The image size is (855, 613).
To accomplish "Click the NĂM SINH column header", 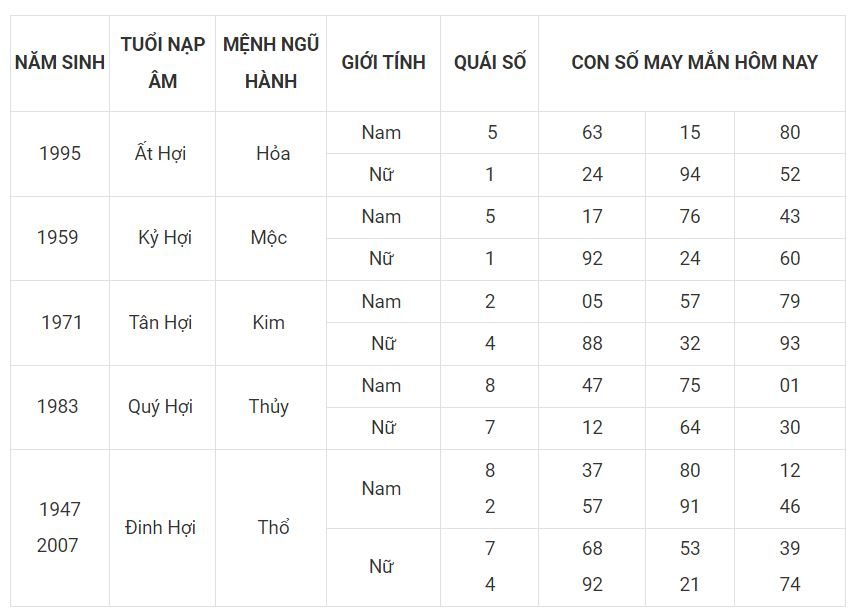I will (x=60, y=63).
